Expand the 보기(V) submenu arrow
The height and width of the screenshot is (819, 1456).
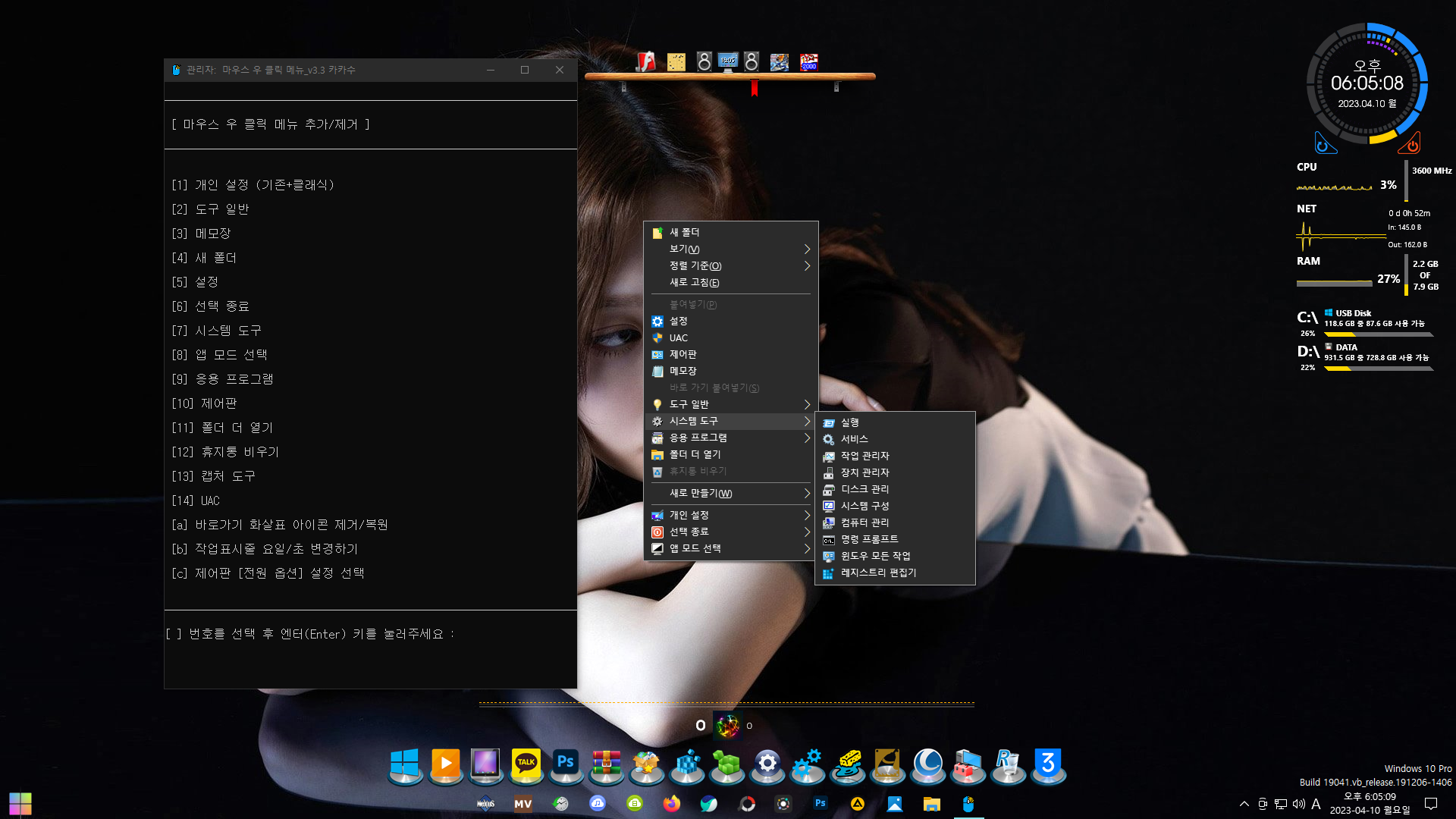(807, 249)
